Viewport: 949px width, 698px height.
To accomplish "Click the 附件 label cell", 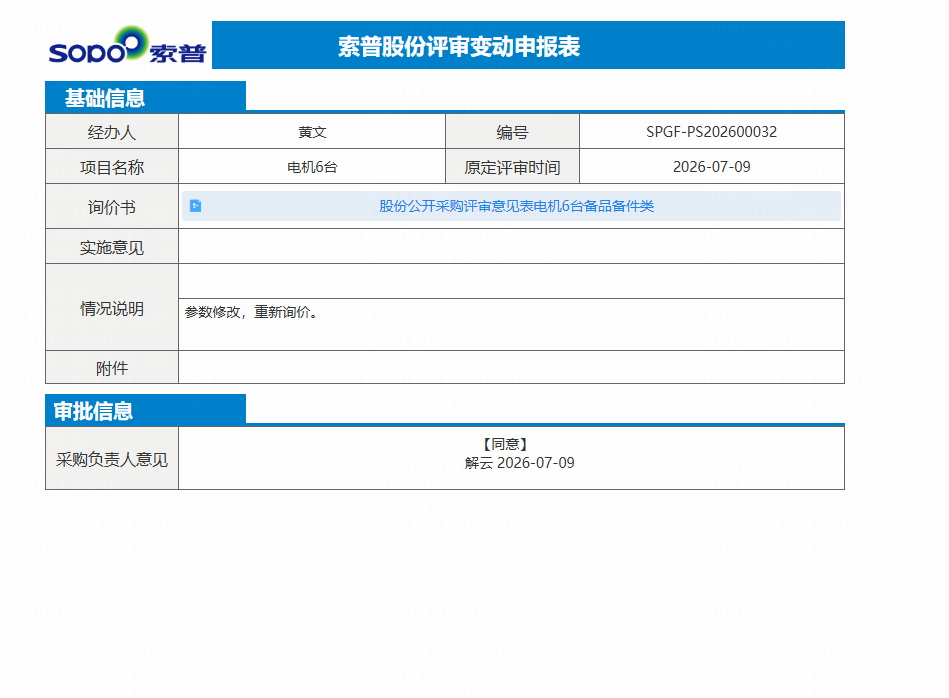I will point(112,367).
